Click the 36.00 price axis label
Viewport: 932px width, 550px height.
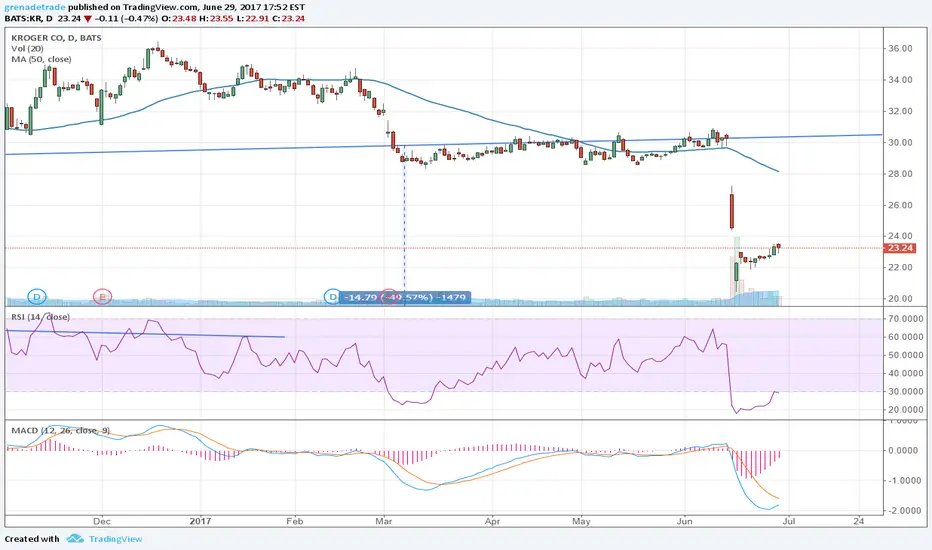(900, 49)
